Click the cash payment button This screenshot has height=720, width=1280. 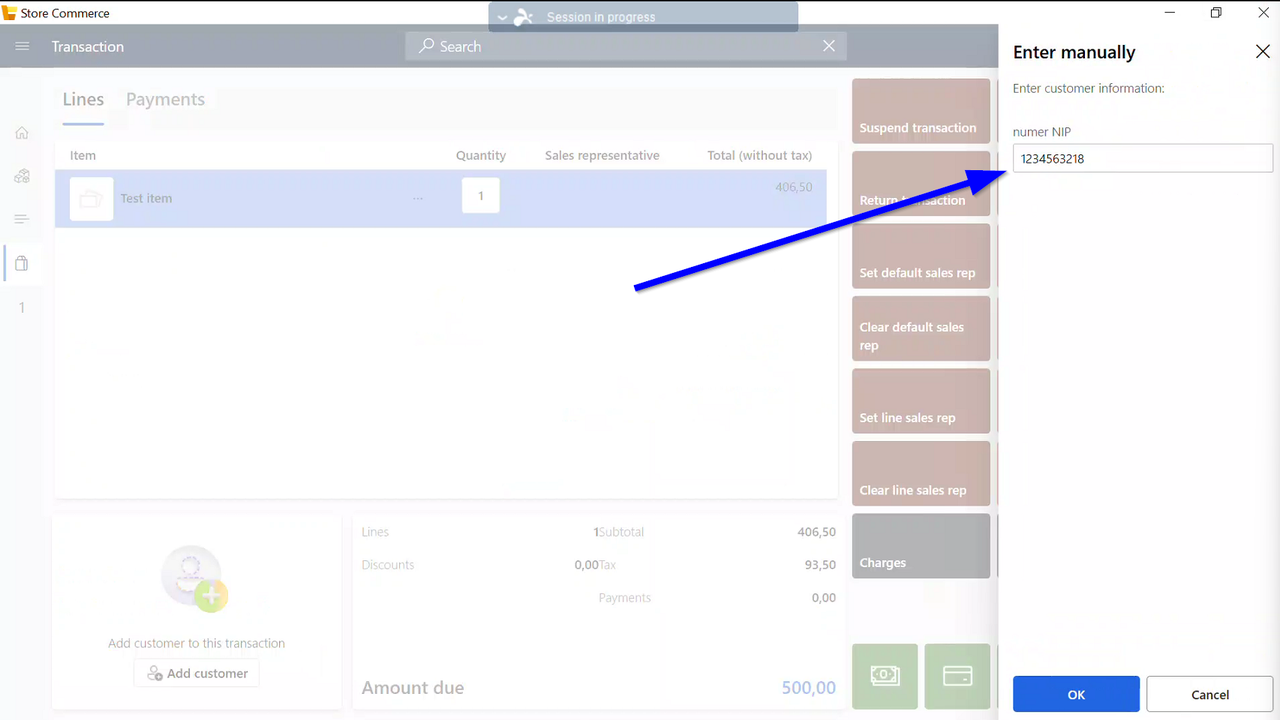pos(885,677)
